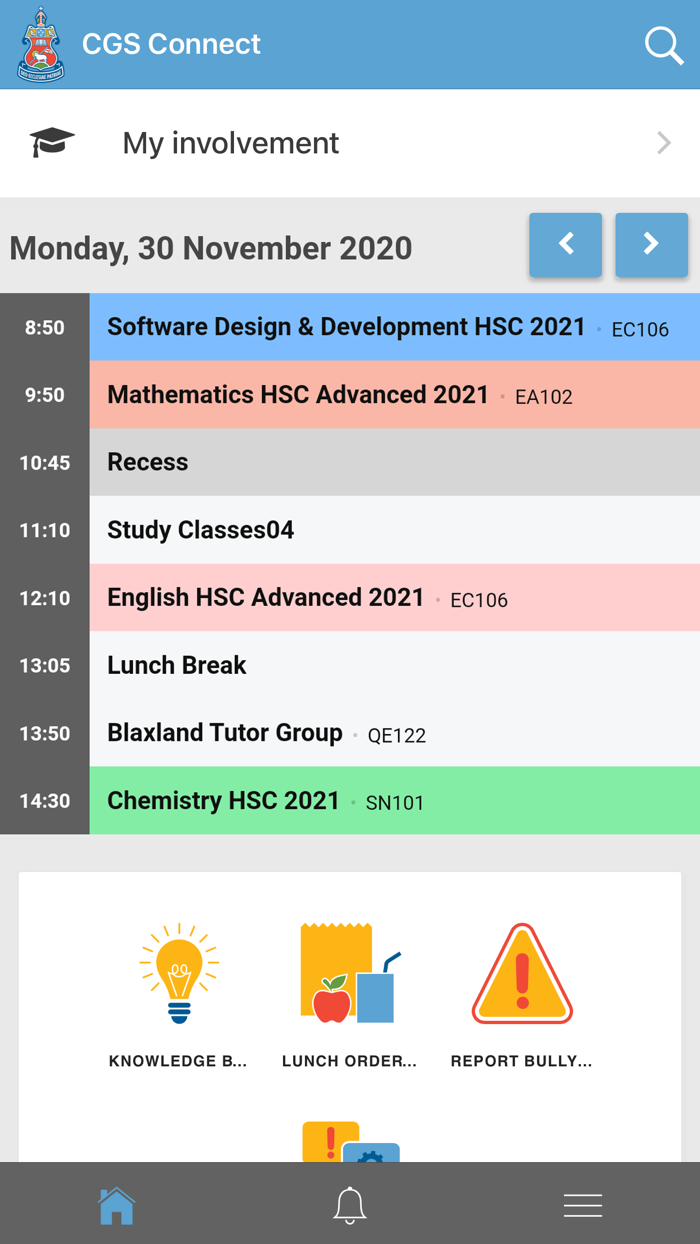Image resolution: width=700 pixels, height=1244 pixels.
Task: Tap the Lunch Orders bag icon
Action: (348, 968)
